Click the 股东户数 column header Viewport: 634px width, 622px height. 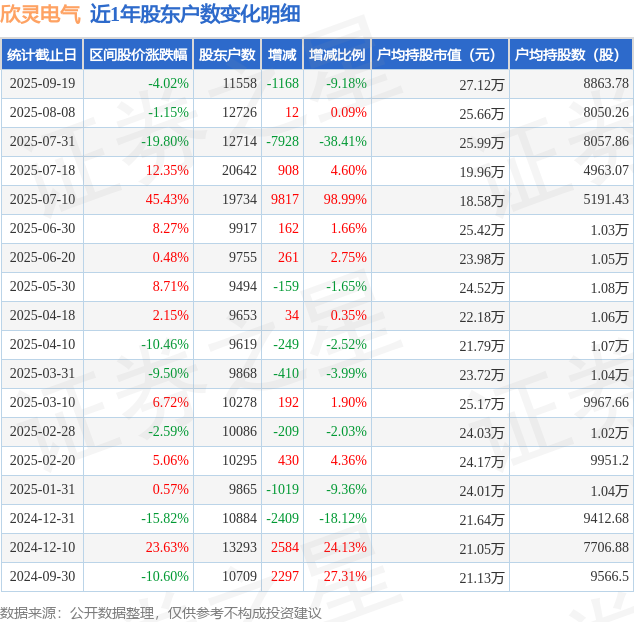click(227, 55)
